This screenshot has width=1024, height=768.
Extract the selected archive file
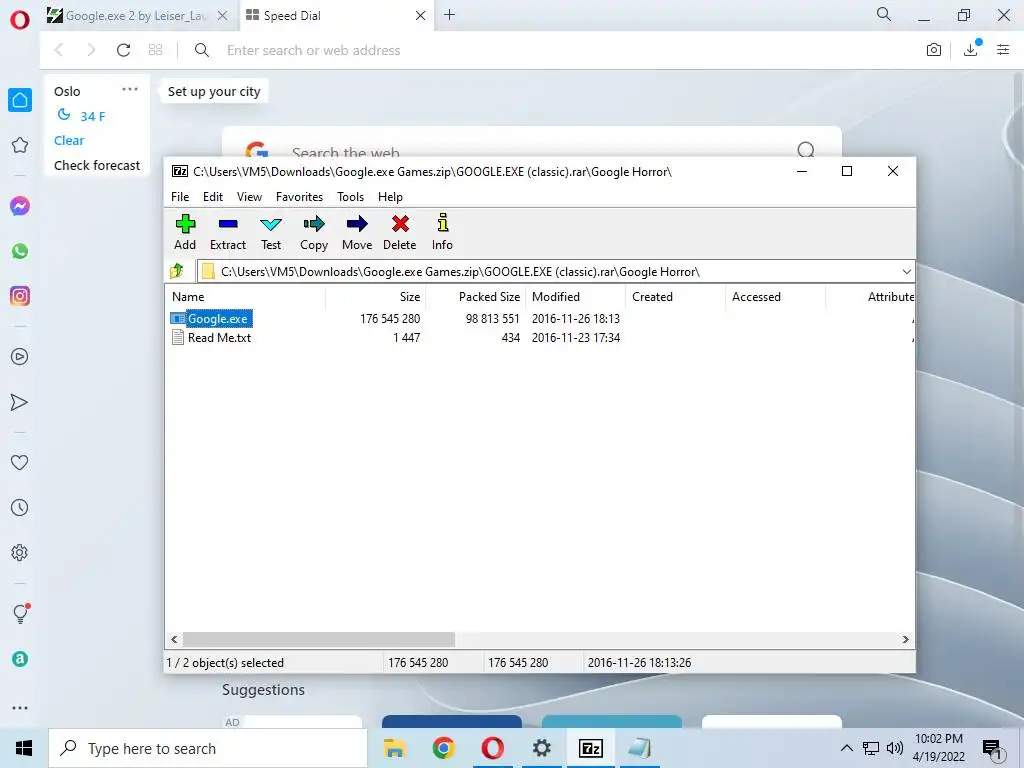[x=228, y=232]
